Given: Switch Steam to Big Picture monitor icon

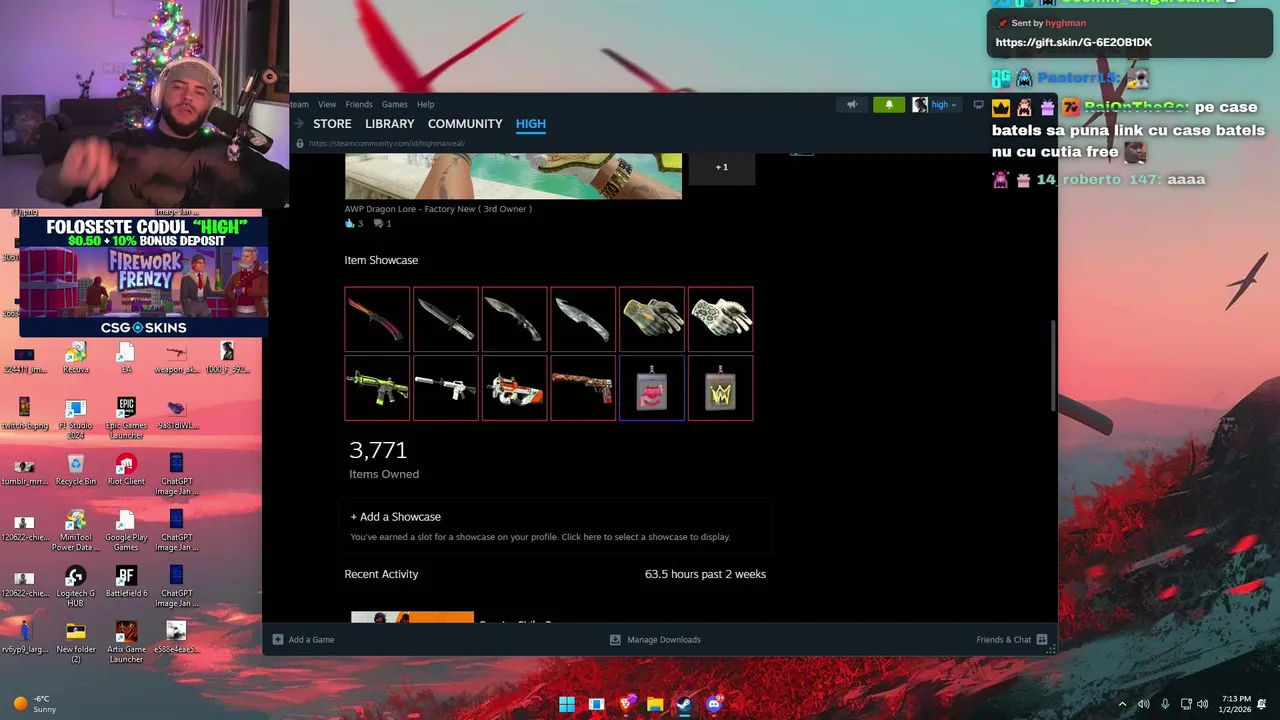Looking at the screenshot, I should click(978, 104).
